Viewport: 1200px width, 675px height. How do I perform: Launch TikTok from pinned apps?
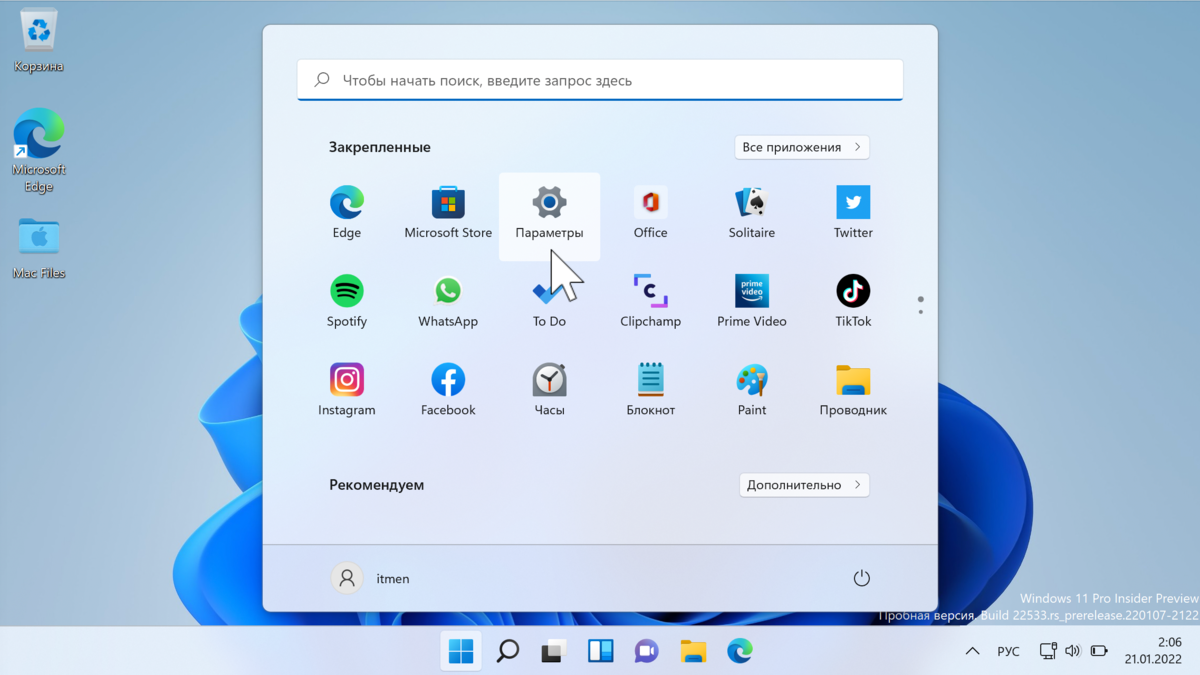[x=853, y=303]
